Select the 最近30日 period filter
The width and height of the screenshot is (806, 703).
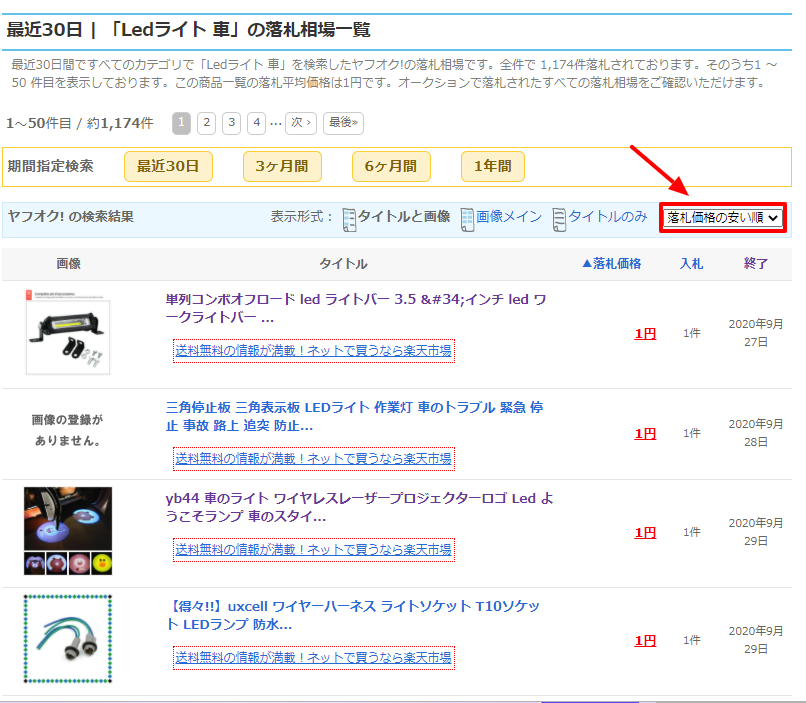[169, 166]
